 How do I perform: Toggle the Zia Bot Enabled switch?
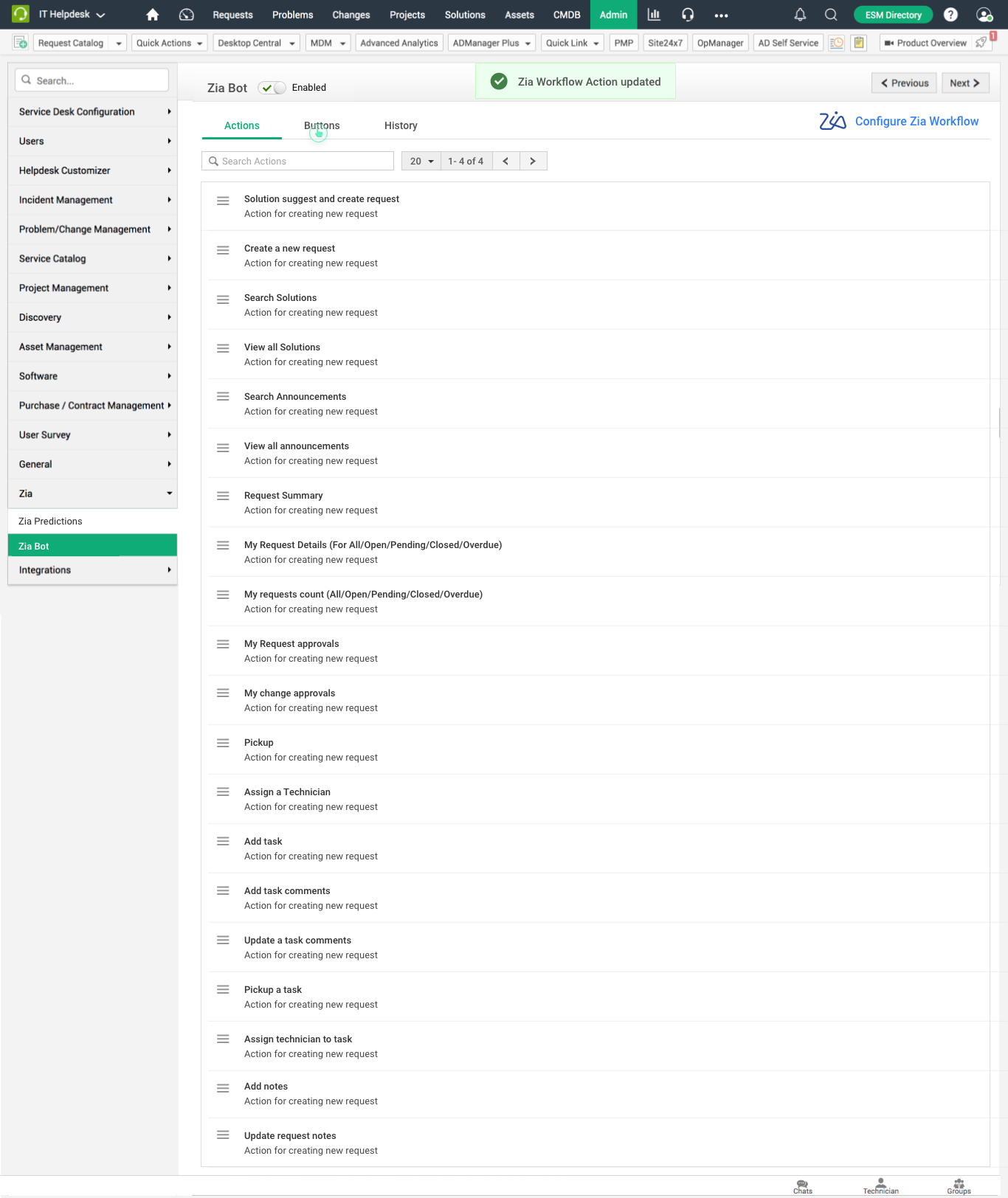coord(272,88)
